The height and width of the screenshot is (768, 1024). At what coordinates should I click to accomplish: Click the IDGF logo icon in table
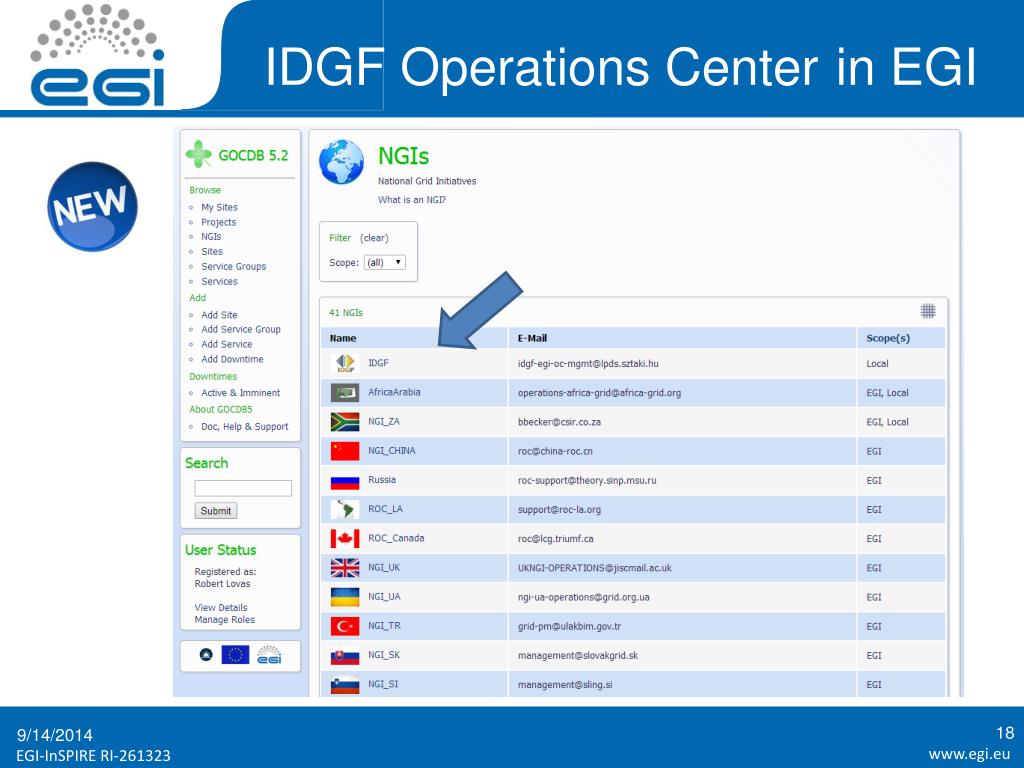[x=345, y=364]
